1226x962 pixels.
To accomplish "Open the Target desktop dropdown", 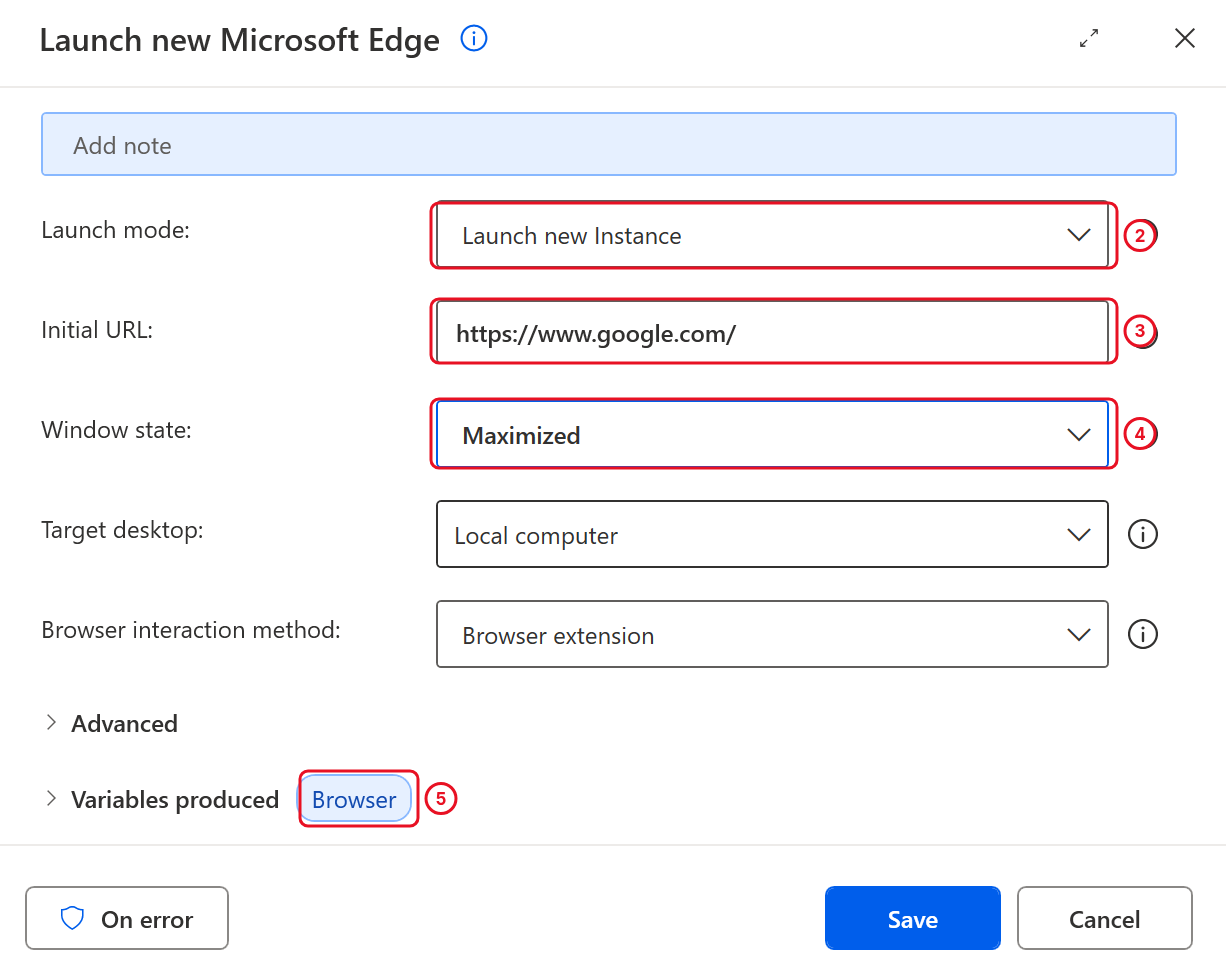I will pos(772,534).
